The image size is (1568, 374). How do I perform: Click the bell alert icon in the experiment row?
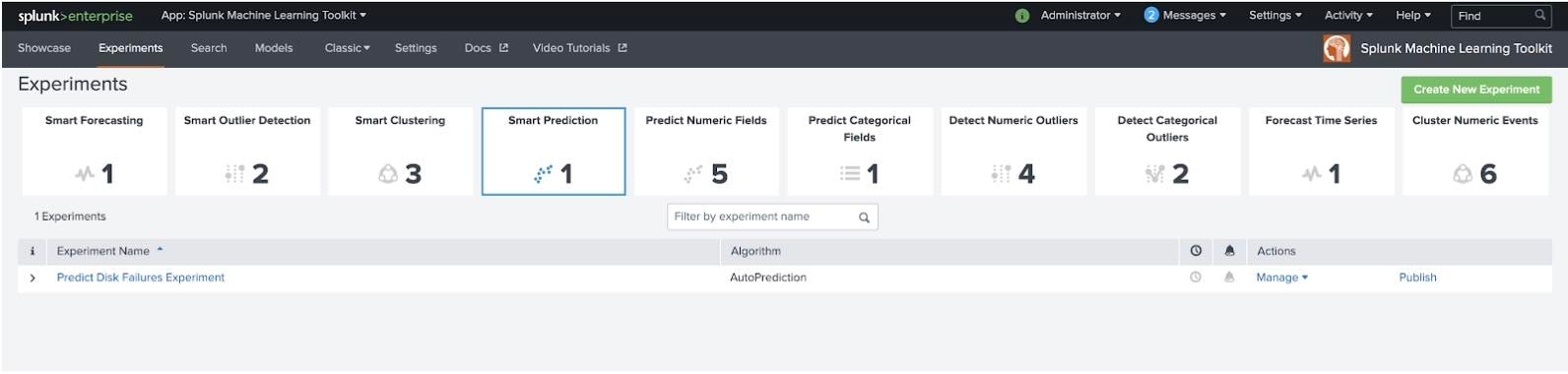pyautogui.click(x=1229, y=278)
